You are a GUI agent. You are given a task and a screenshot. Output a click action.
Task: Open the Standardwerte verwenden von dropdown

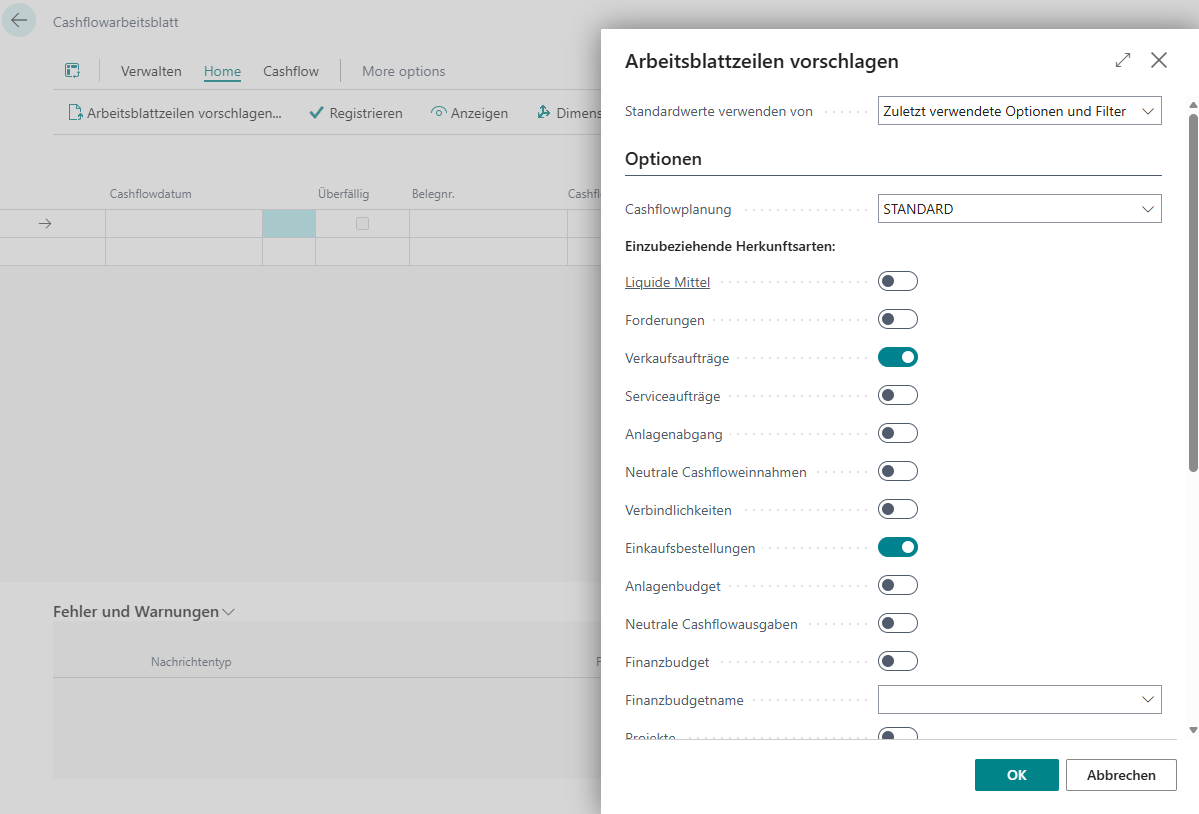pos(1019,111)
